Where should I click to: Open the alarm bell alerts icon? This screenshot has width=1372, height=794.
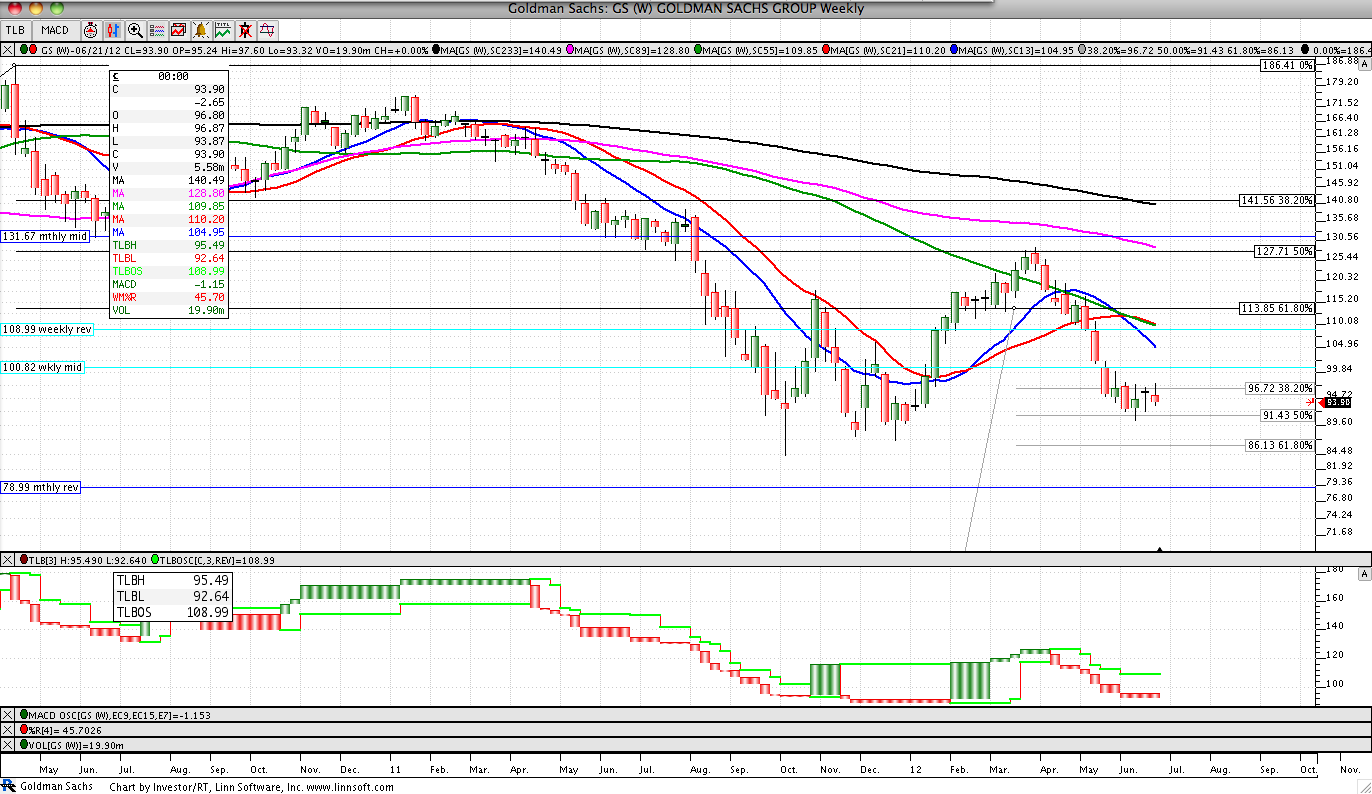tap(200, 30)
